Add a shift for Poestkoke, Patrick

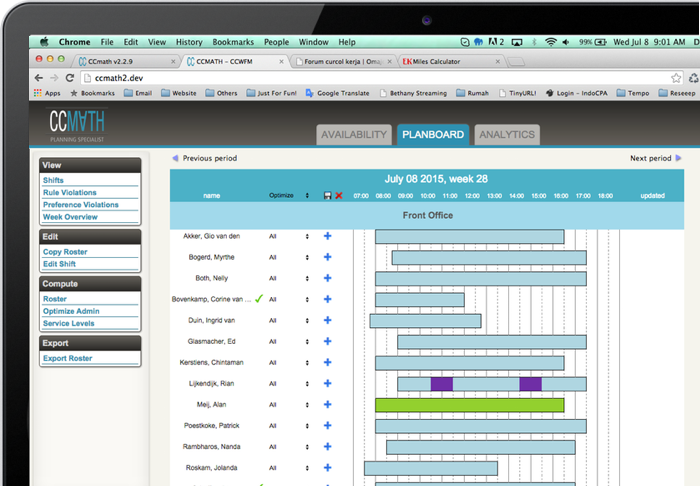[x=327, y=425]
